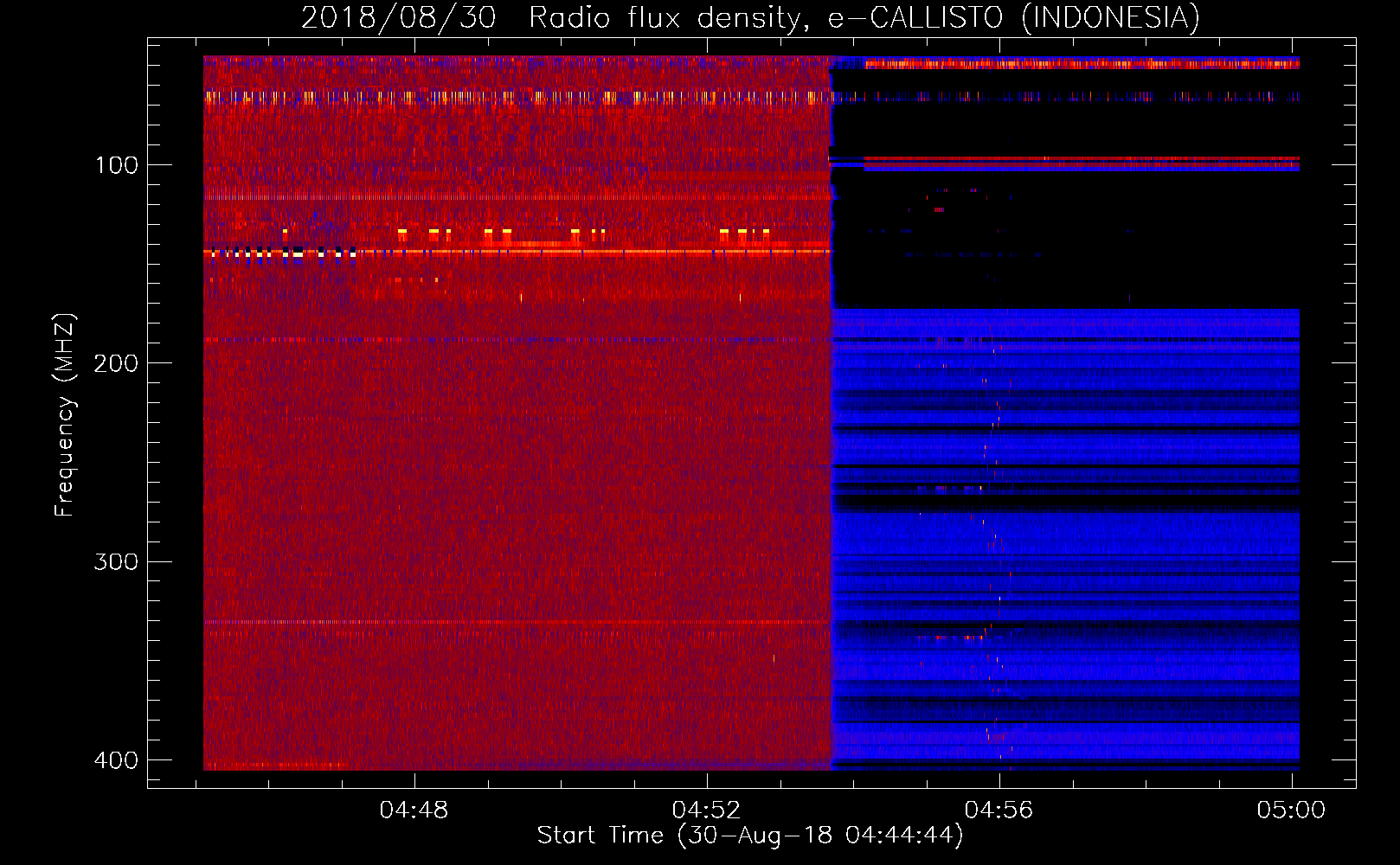1400x865 pixels.
Task: Click the '100' frequency tick label
Action: click(x=116, y=165)
